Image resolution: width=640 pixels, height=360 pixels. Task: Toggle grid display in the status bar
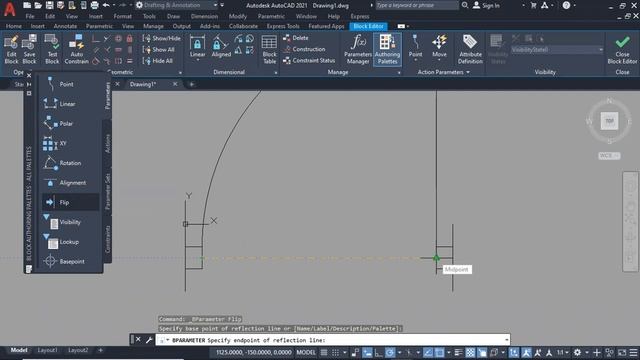[x=324, y=352]
